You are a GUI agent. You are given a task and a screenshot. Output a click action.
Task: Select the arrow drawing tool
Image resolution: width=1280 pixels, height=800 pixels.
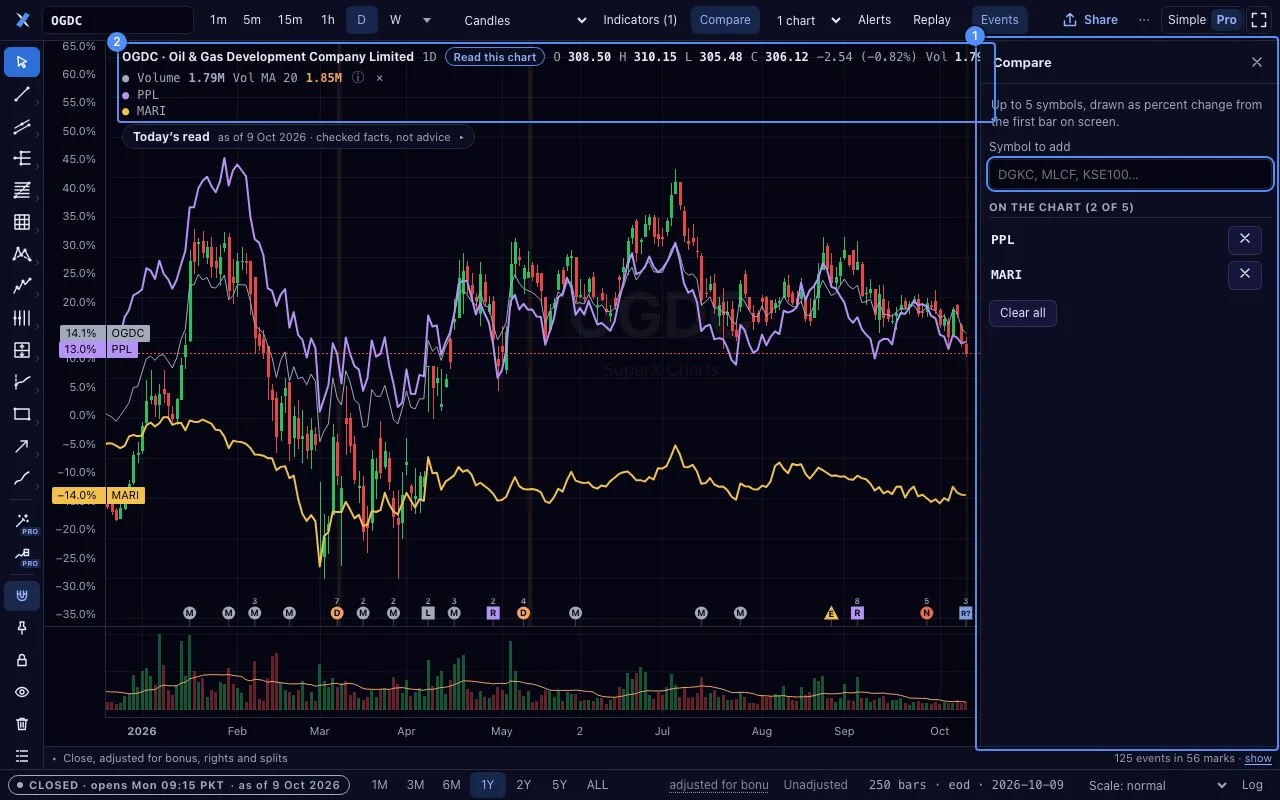22,446
